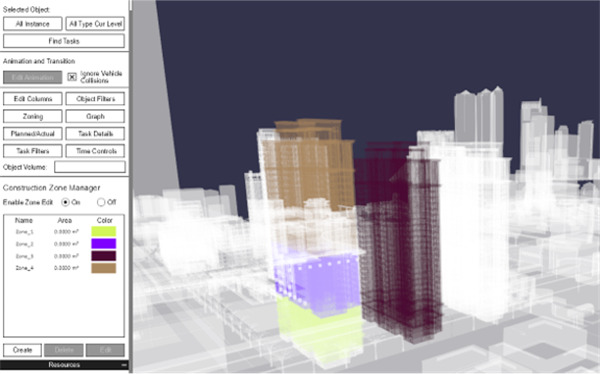This screenshot has width=600, height=374.
Task: Click the Zone_1 area value
Action: coord(67,232)
